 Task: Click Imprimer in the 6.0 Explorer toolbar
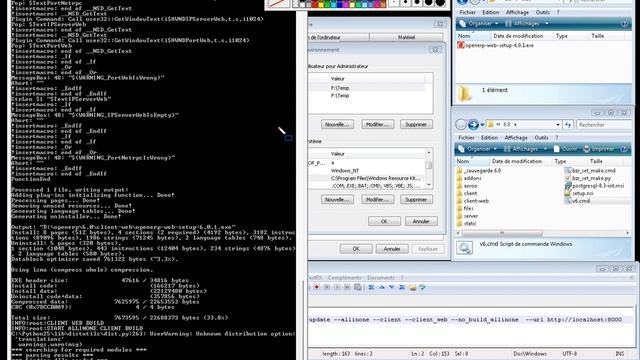pyautogui.click(x=599, y=149)
